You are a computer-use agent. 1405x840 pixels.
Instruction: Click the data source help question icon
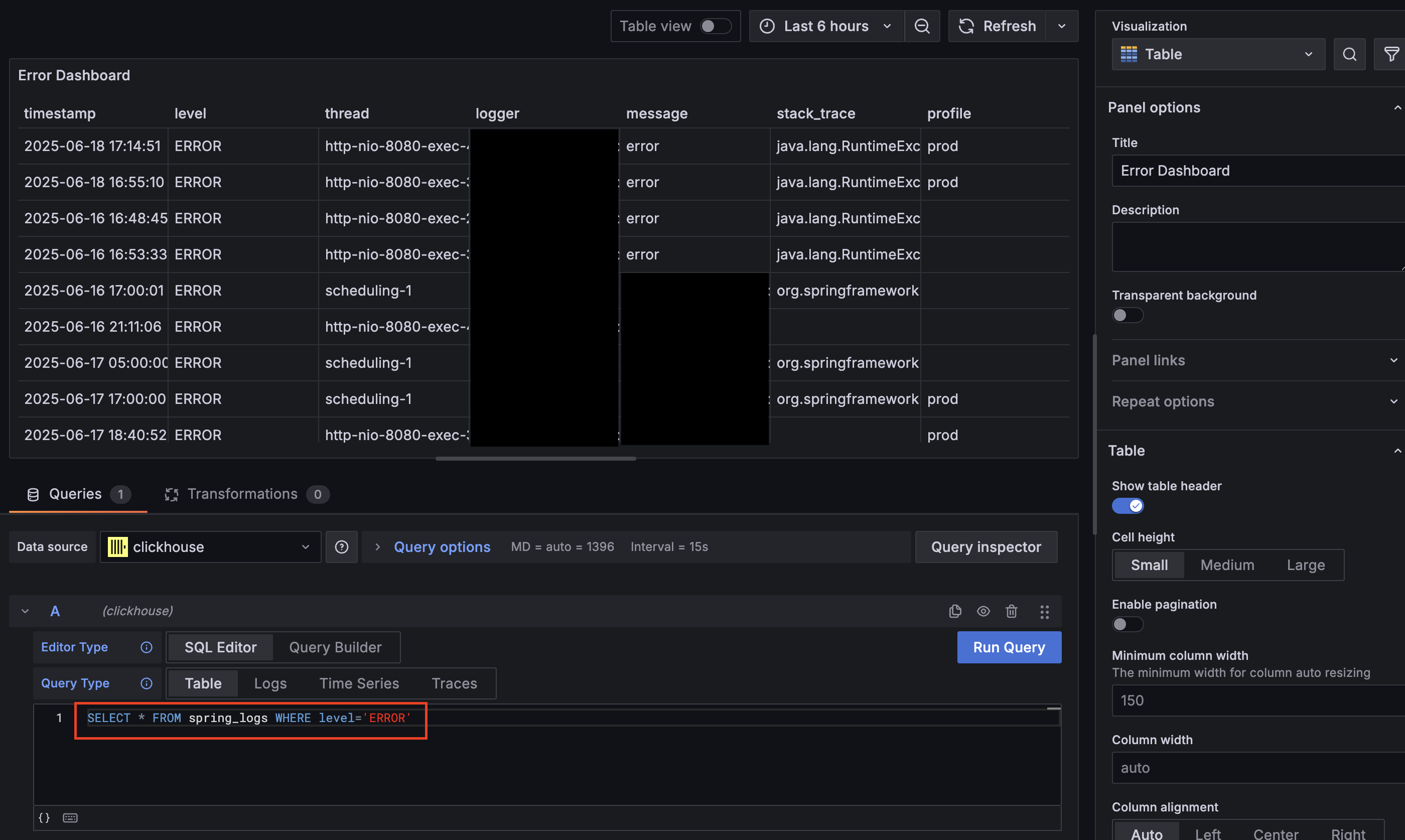coord(341,547)
